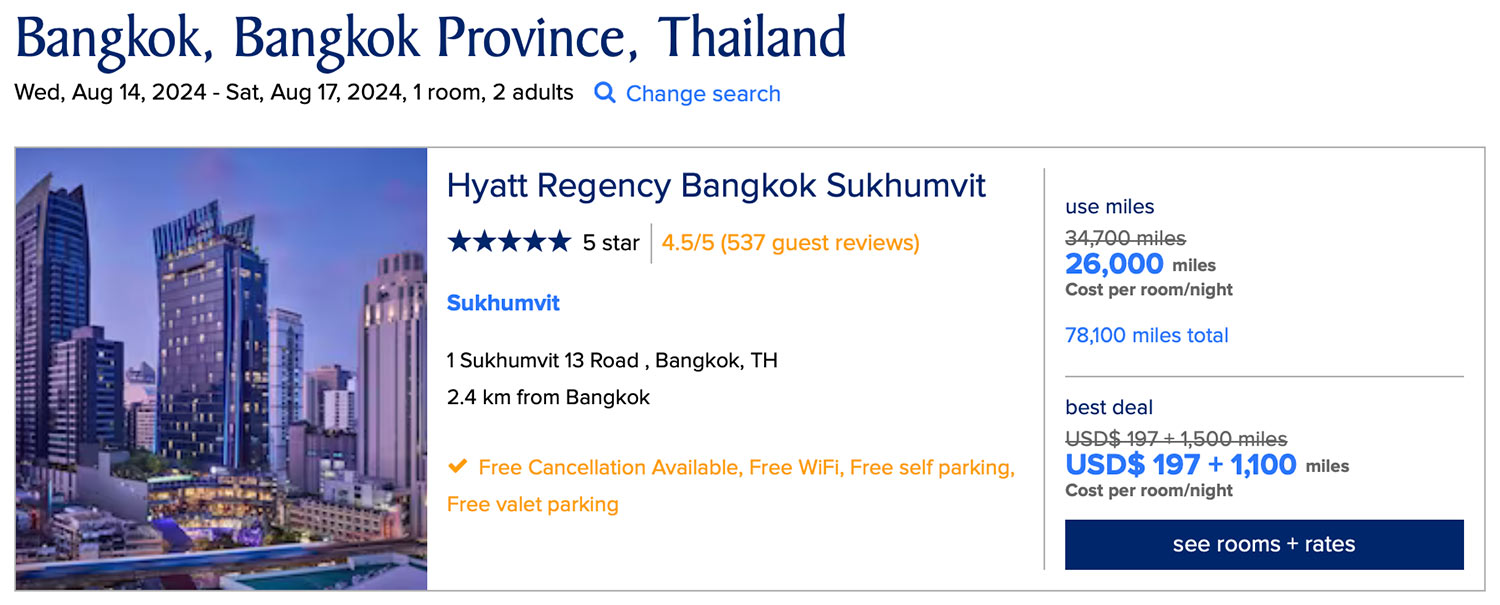
Task: Click the Bangkok, Bangkok Province, Thailand heading
Action: 431,38
